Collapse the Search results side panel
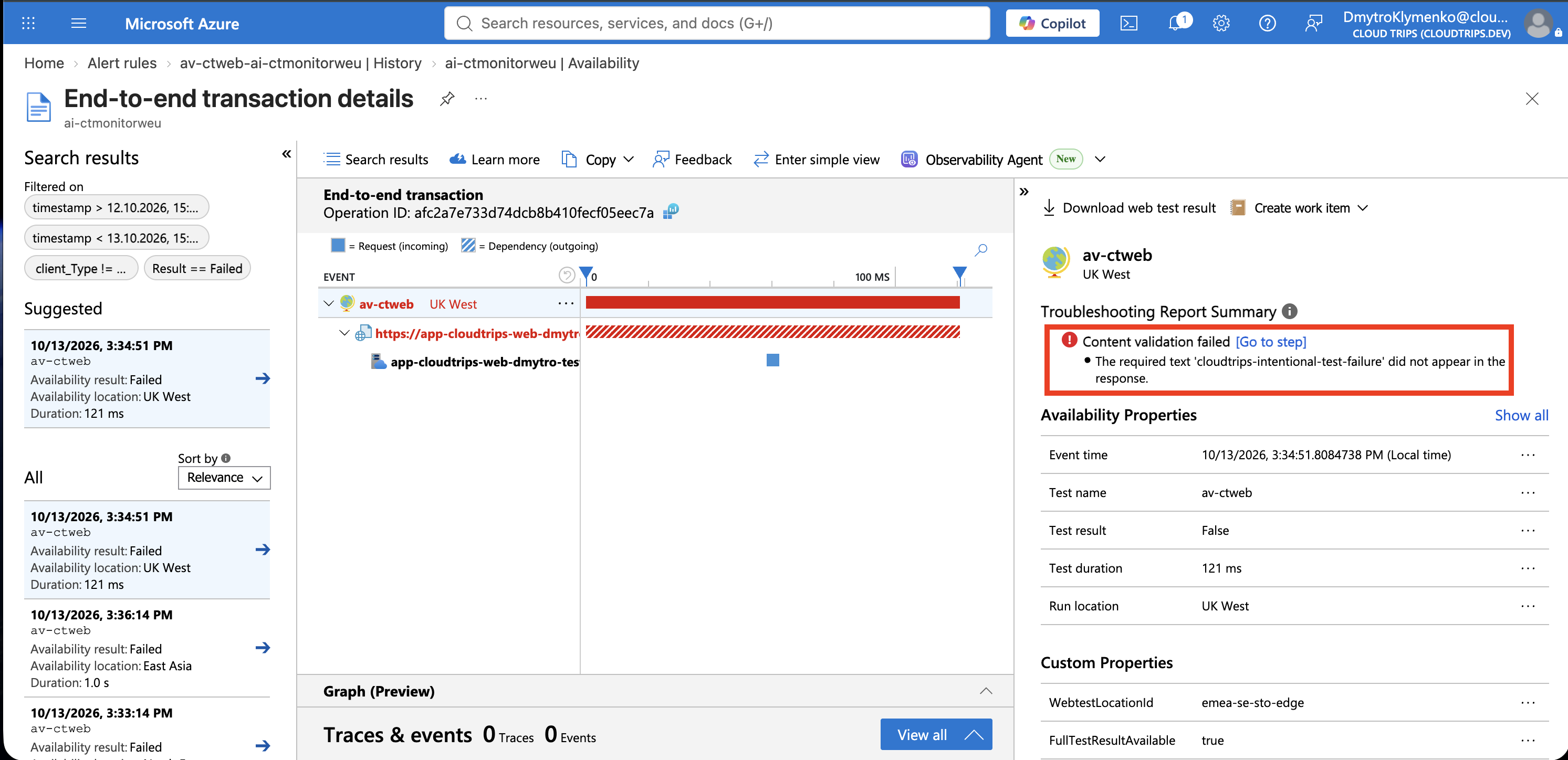The width and height of the screenshot is (1568, 760). [x=287, y=154]
